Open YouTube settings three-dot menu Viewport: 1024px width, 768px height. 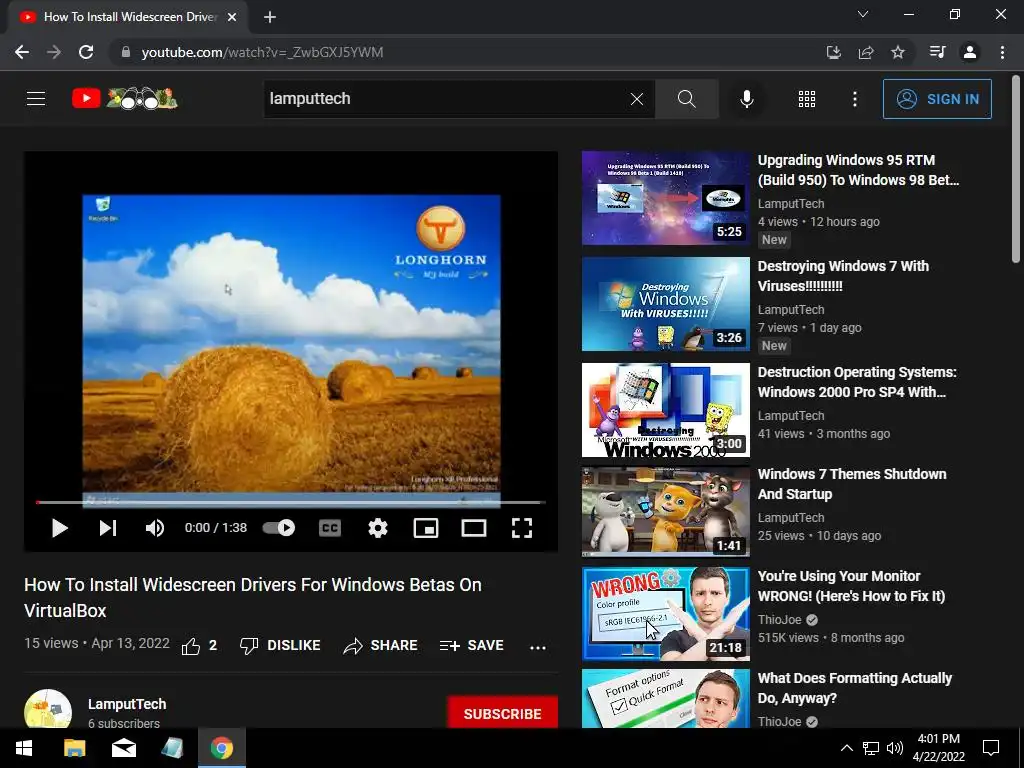(x=855, y=99)
